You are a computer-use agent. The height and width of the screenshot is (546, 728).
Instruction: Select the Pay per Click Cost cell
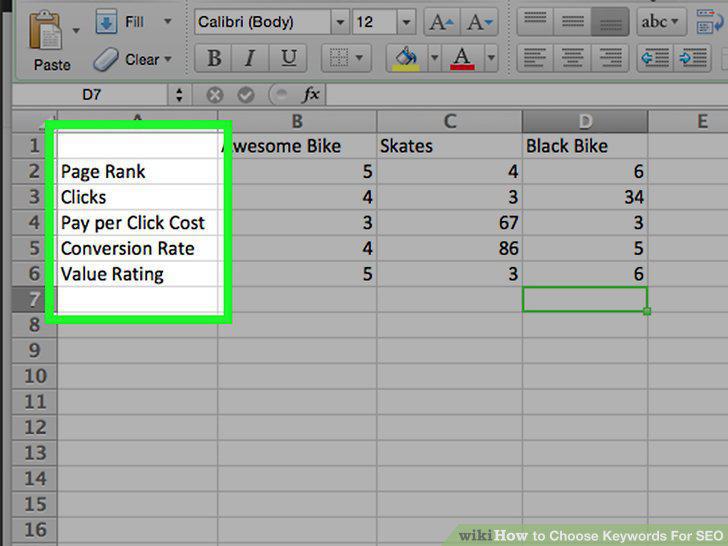pos(137,223)
